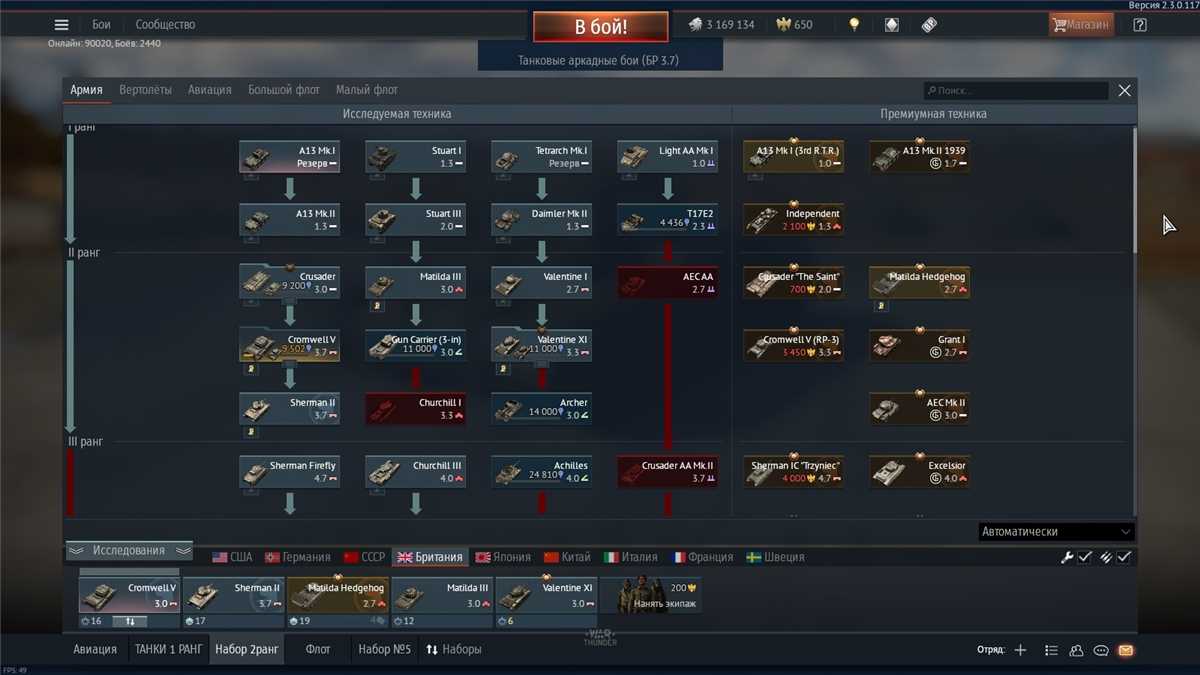
Task: Add a squad member with plus icon
Action: coord(1020,650)
